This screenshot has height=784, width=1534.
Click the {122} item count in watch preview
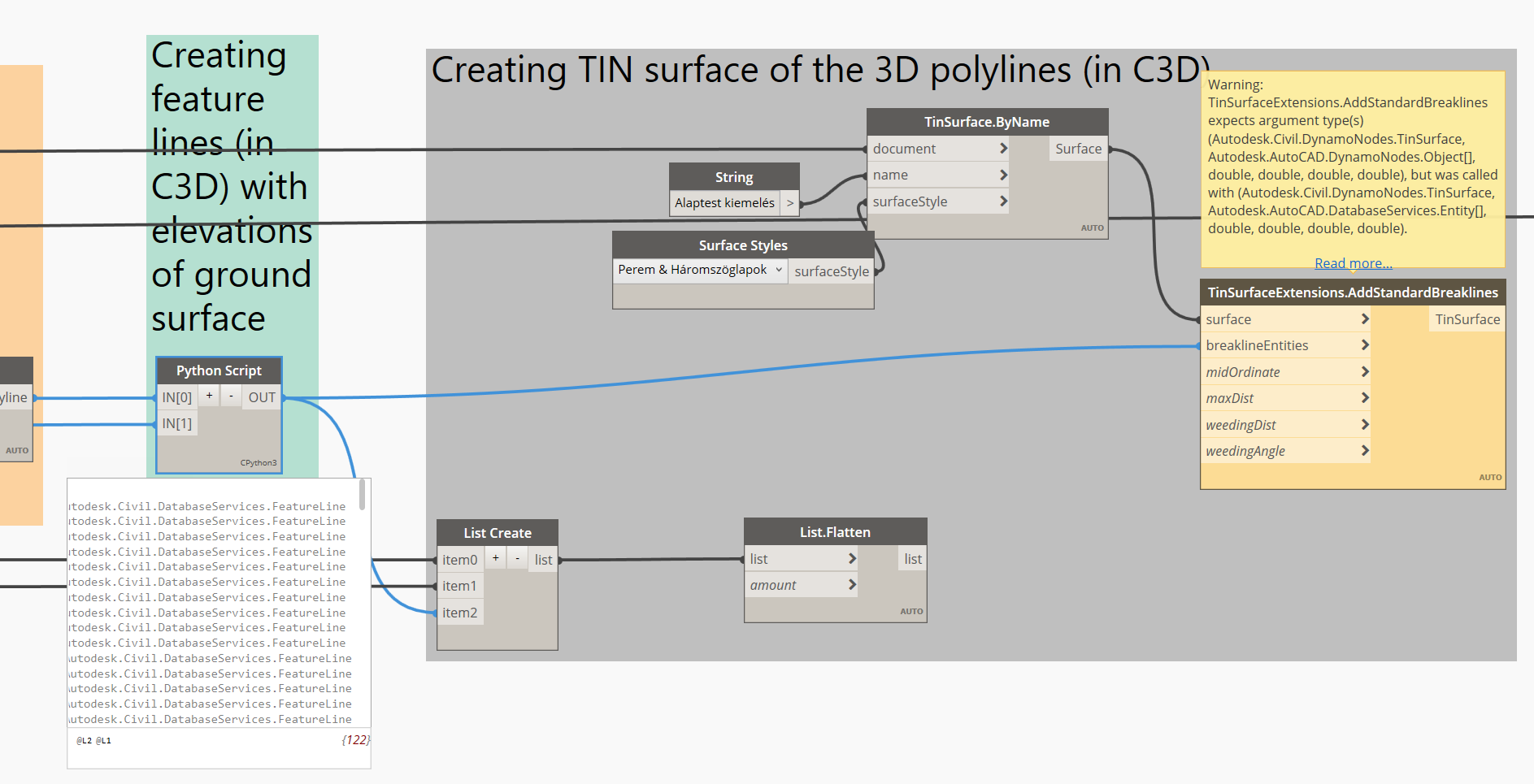click(x=355, y=740)
